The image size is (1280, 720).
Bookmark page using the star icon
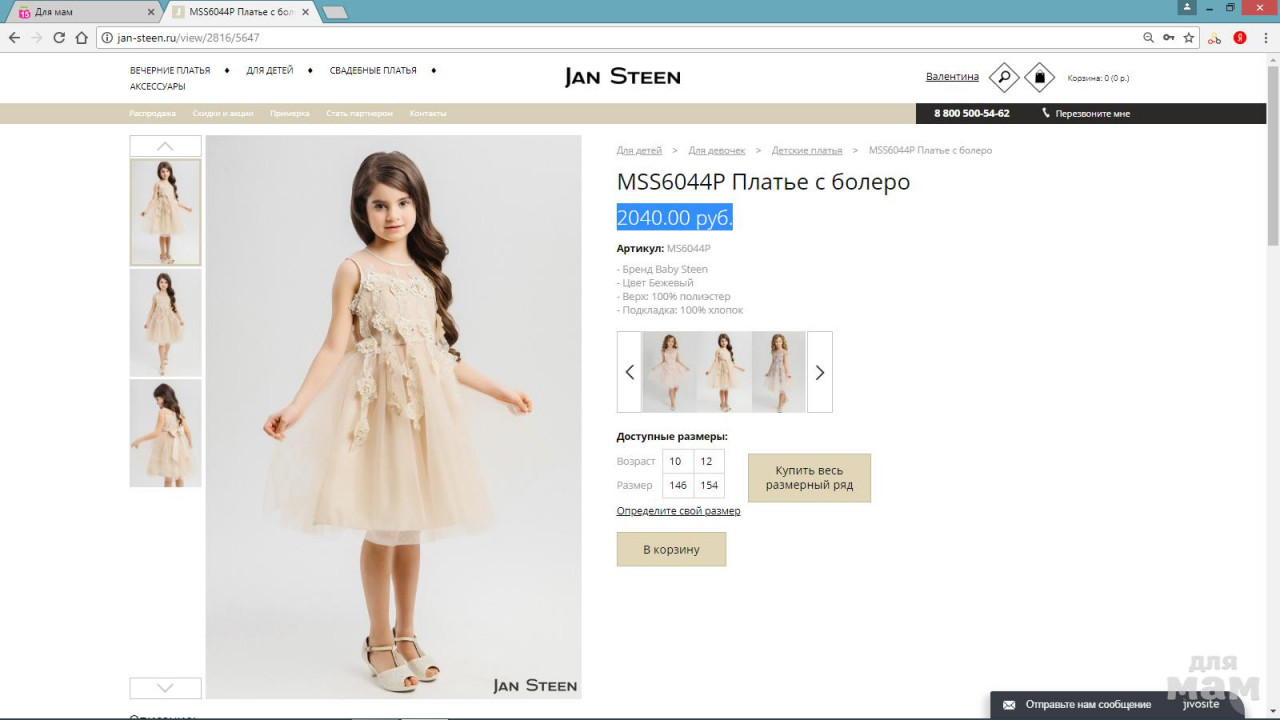click(x=1189, y=38)
